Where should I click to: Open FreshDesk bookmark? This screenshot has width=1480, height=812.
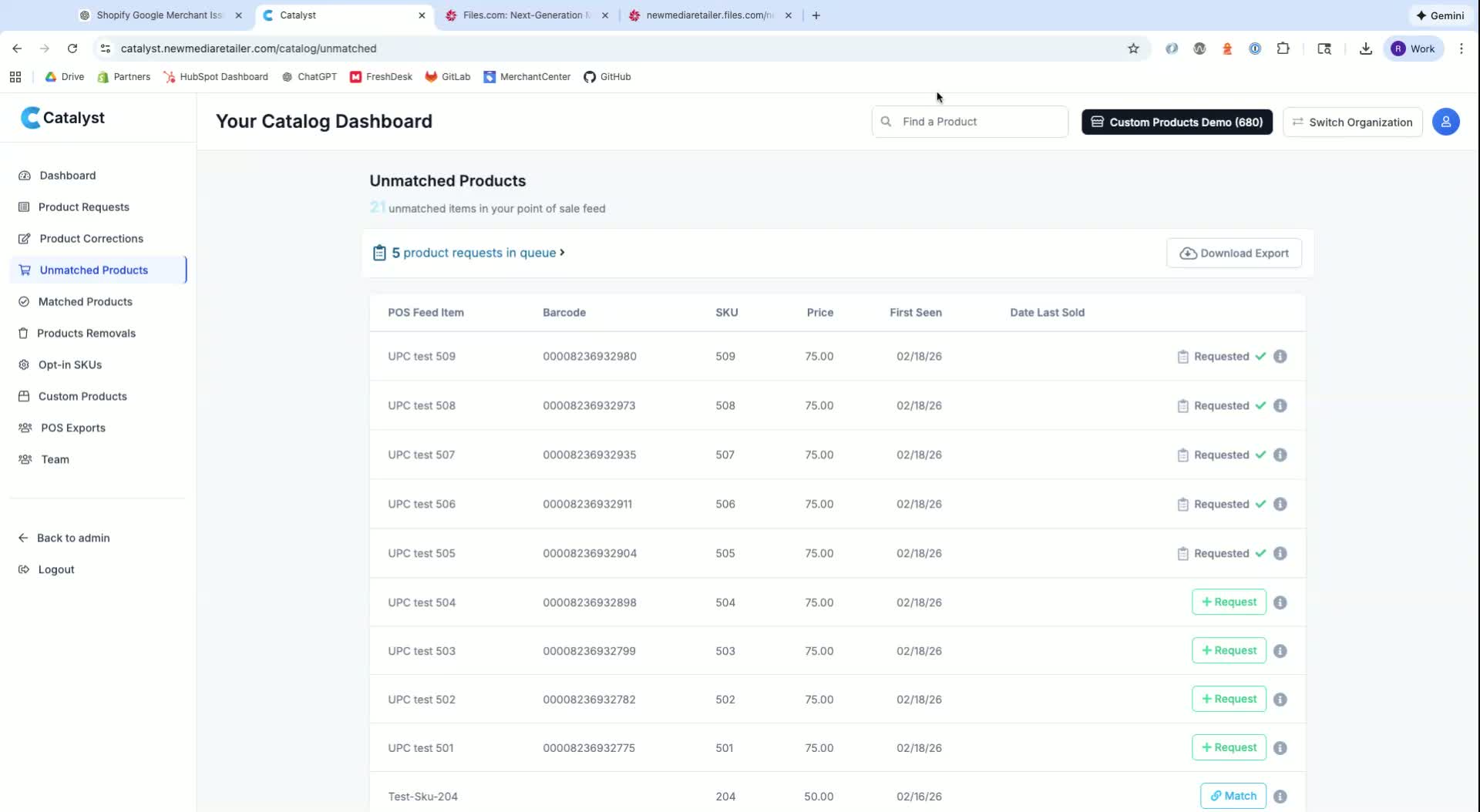pyautogui.click(x=381, y=77)
